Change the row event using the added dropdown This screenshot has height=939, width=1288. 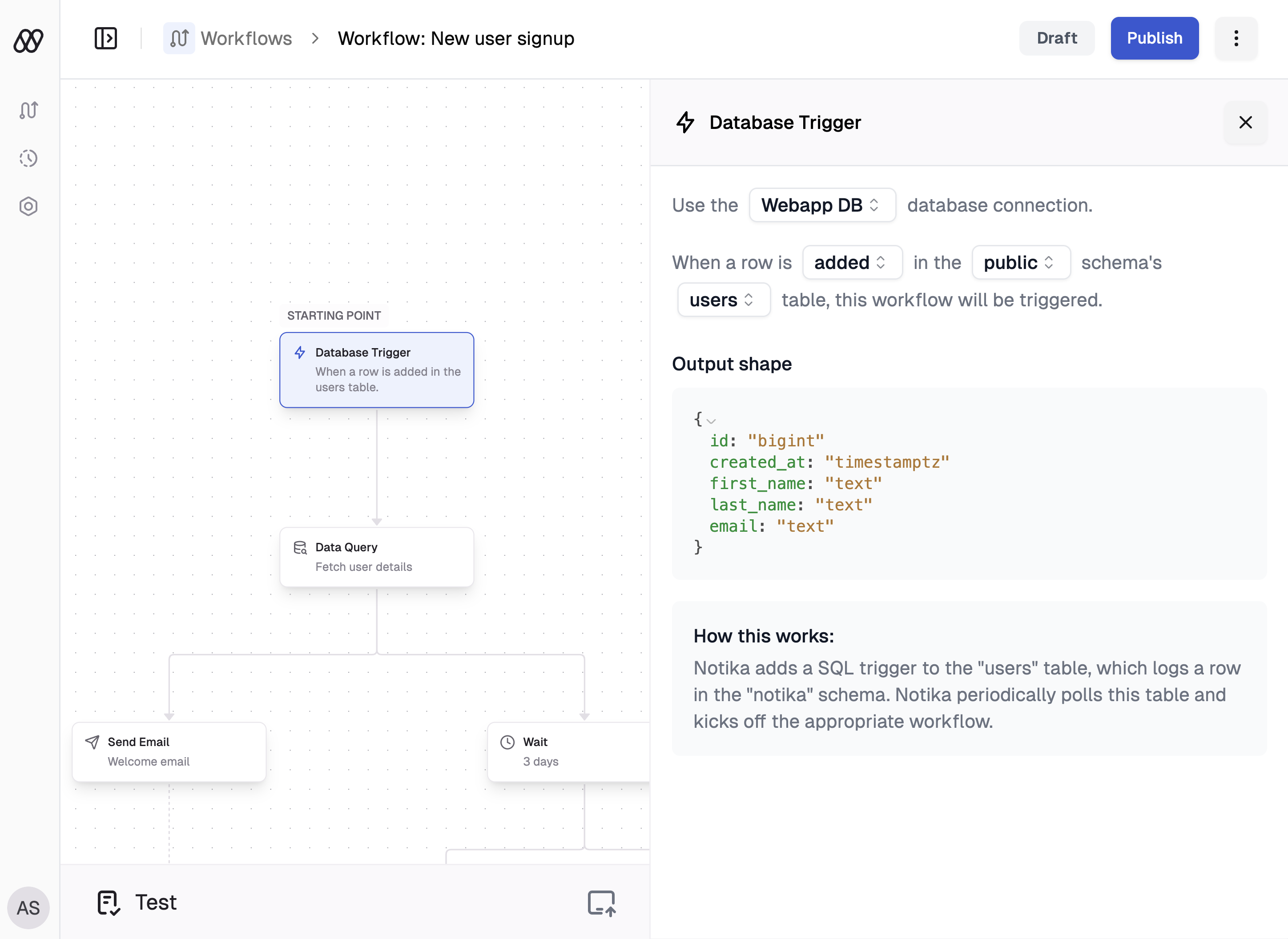(x=852, y=262)
